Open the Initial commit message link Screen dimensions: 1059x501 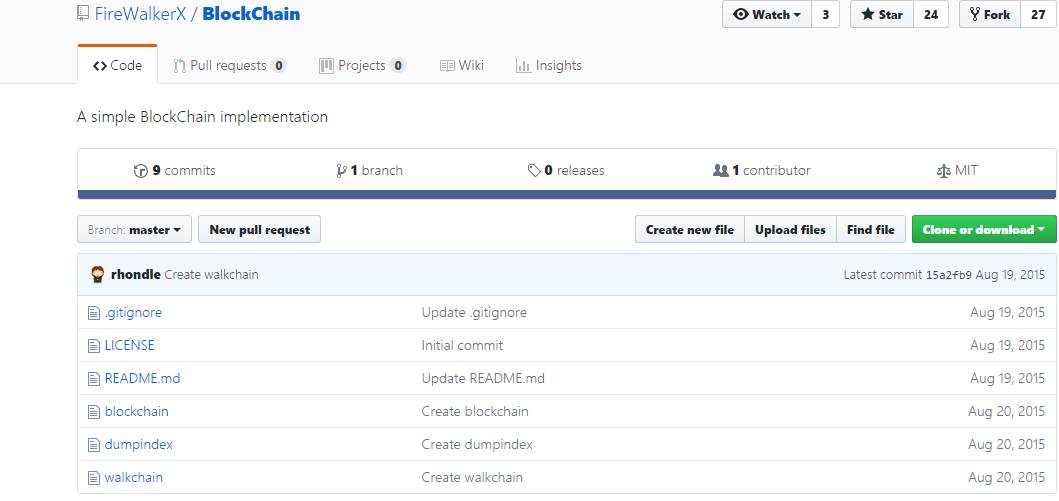tap(463, 345)
